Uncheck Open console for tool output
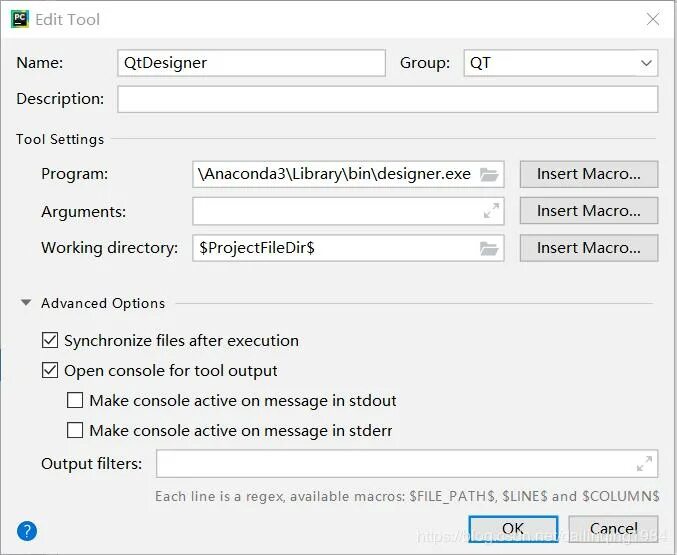Viewport: 677px width, 555px height. pos(50,371)
